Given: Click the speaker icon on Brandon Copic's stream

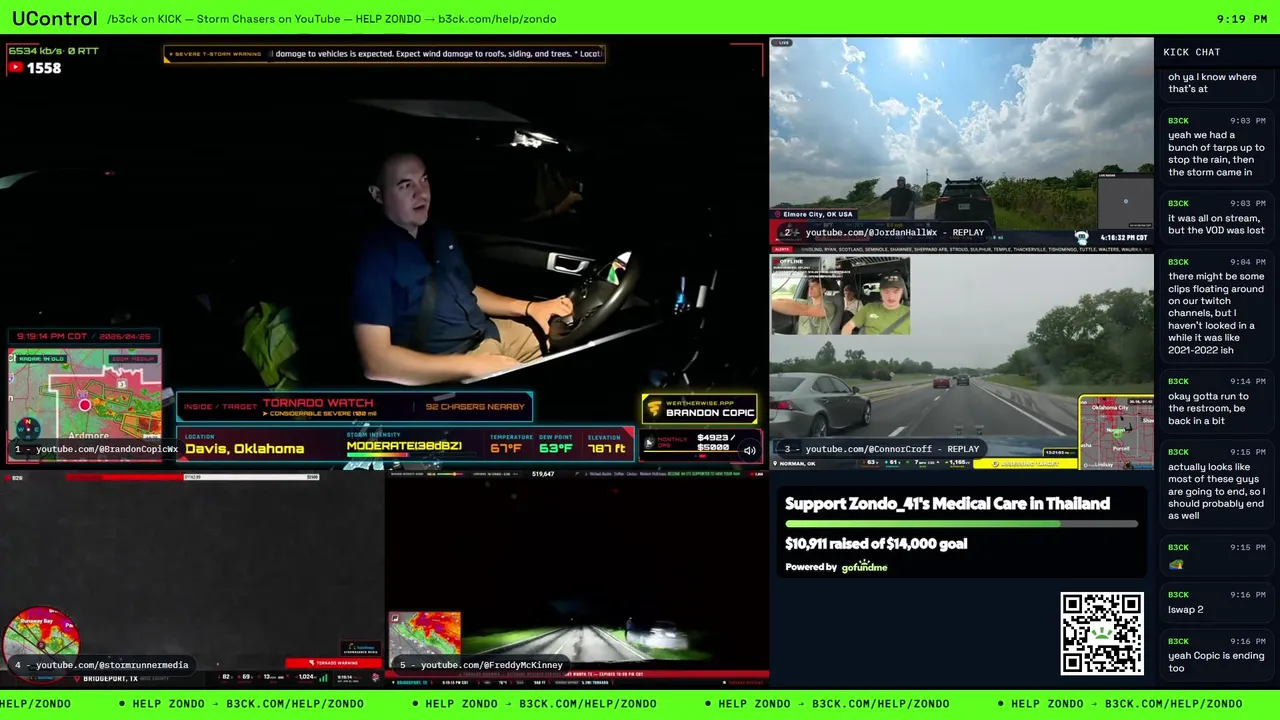Looking at the screenshot, I should 749,450.
